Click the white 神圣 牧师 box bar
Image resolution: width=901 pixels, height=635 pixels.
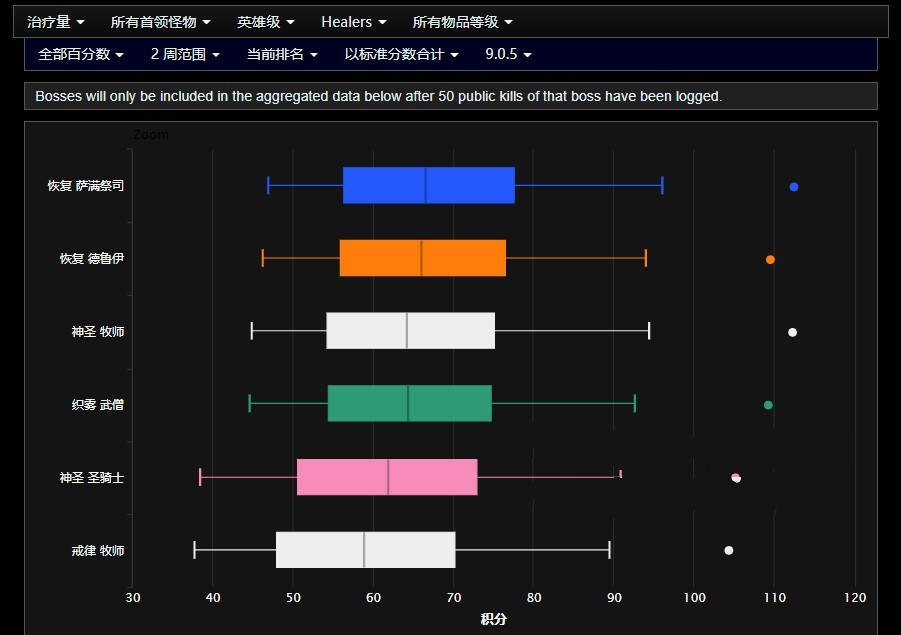click(410, 330)
